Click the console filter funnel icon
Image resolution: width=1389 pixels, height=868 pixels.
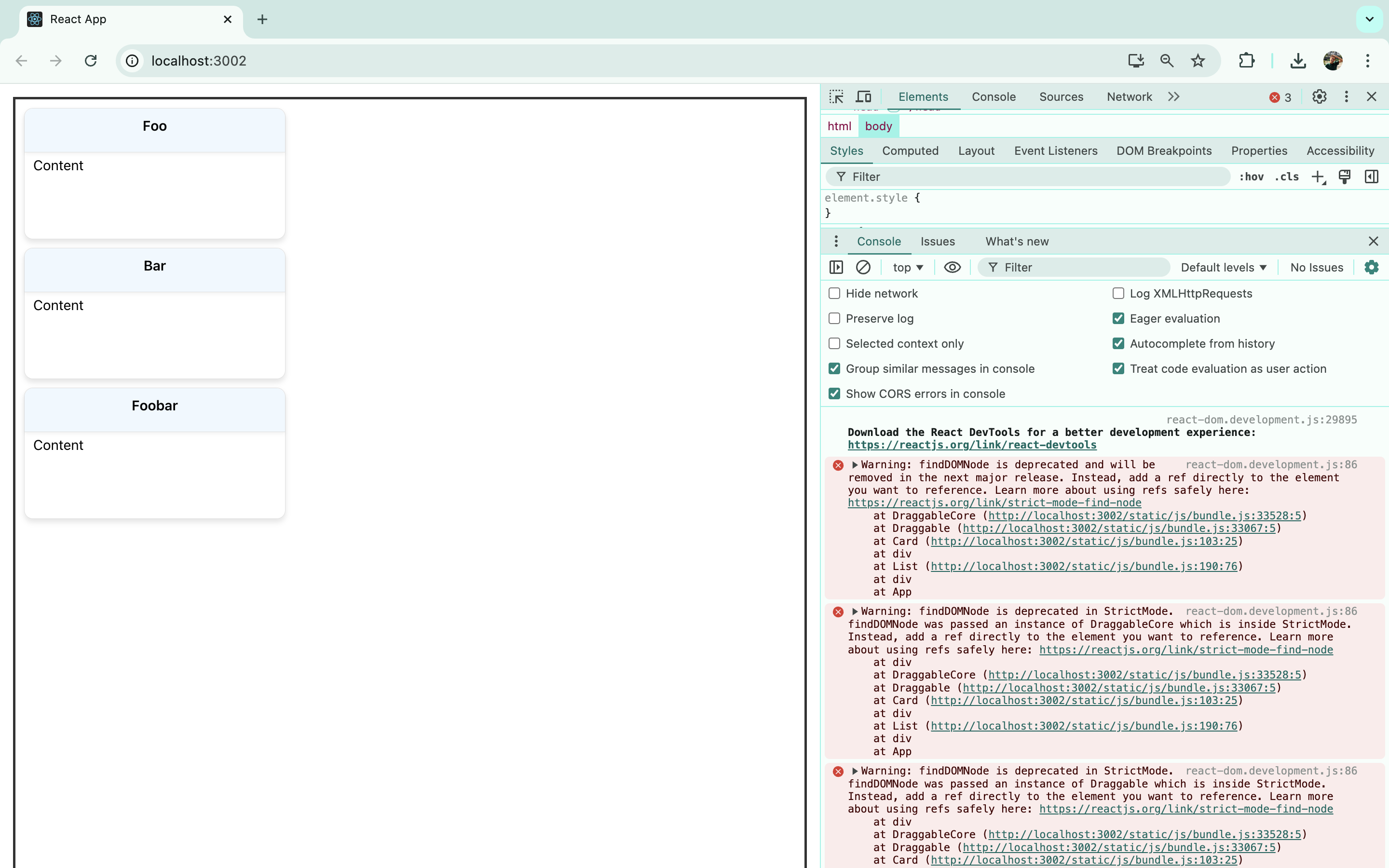coord(993,267)
